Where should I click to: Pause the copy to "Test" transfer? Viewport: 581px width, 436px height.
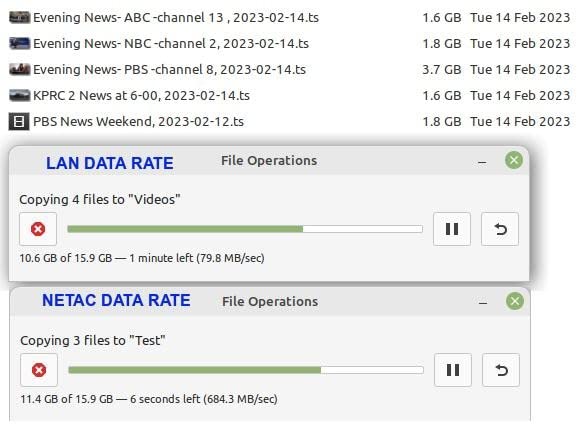coord(453,370)
